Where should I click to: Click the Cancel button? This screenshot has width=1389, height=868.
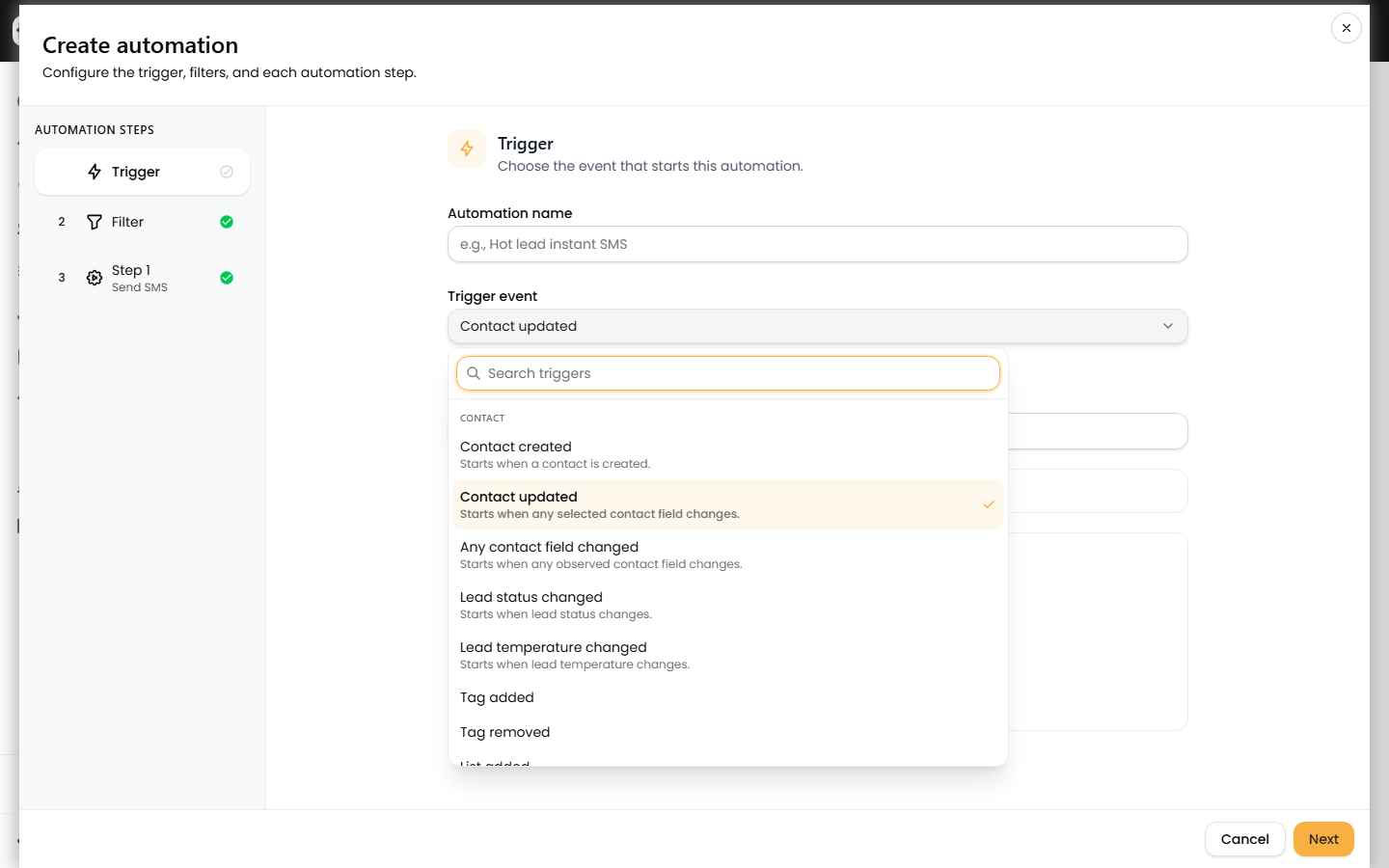tap(1245, 839)
